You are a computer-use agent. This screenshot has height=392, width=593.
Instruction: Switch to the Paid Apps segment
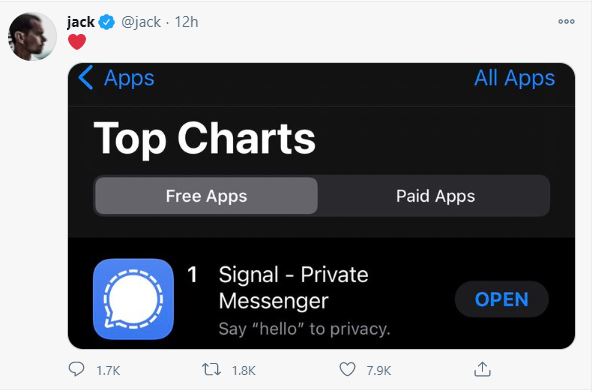[x=435, y=196]
